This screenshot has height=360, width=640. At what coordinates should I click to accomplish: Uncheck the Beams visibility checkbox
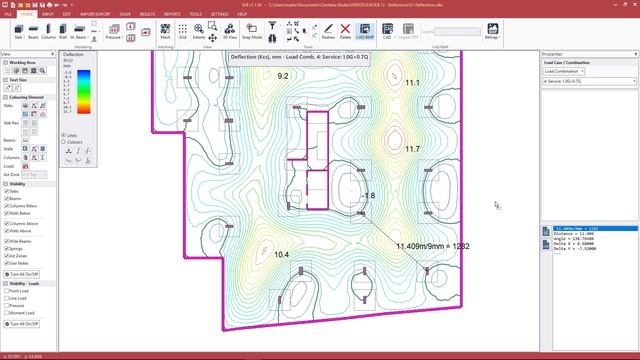7,198
